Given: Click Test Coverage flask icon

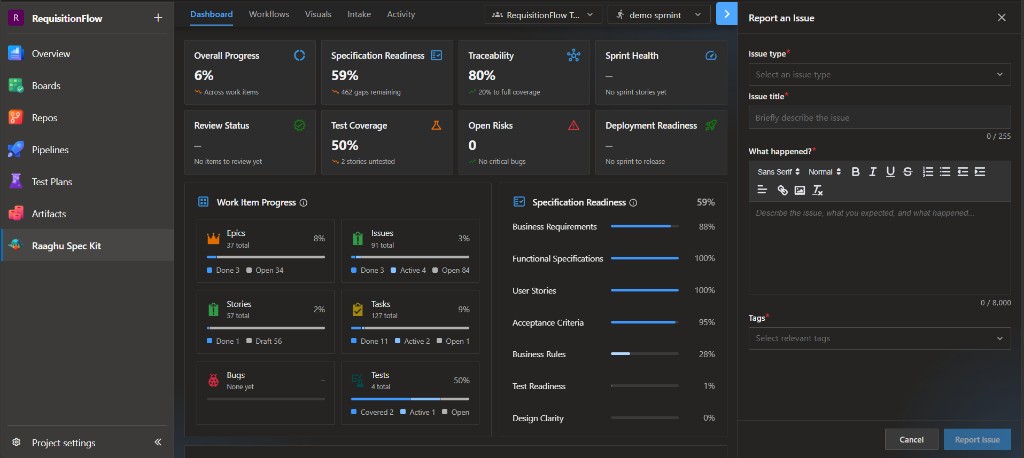Looking at the screenshot, I should pyautogui.click(x=436, y=125).
